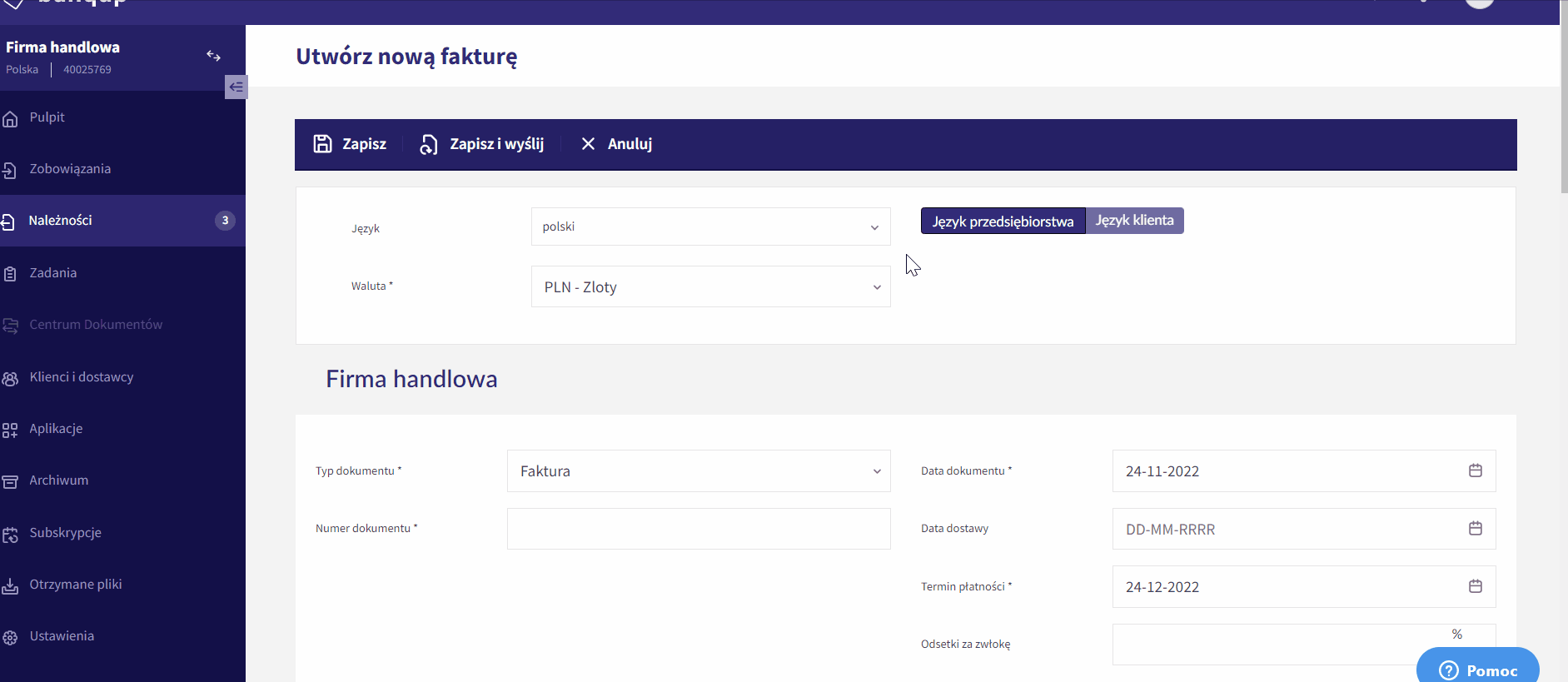1568x682 pixels.
Task: Open calendar for Data dokumentu
Action: (1476, 470)
